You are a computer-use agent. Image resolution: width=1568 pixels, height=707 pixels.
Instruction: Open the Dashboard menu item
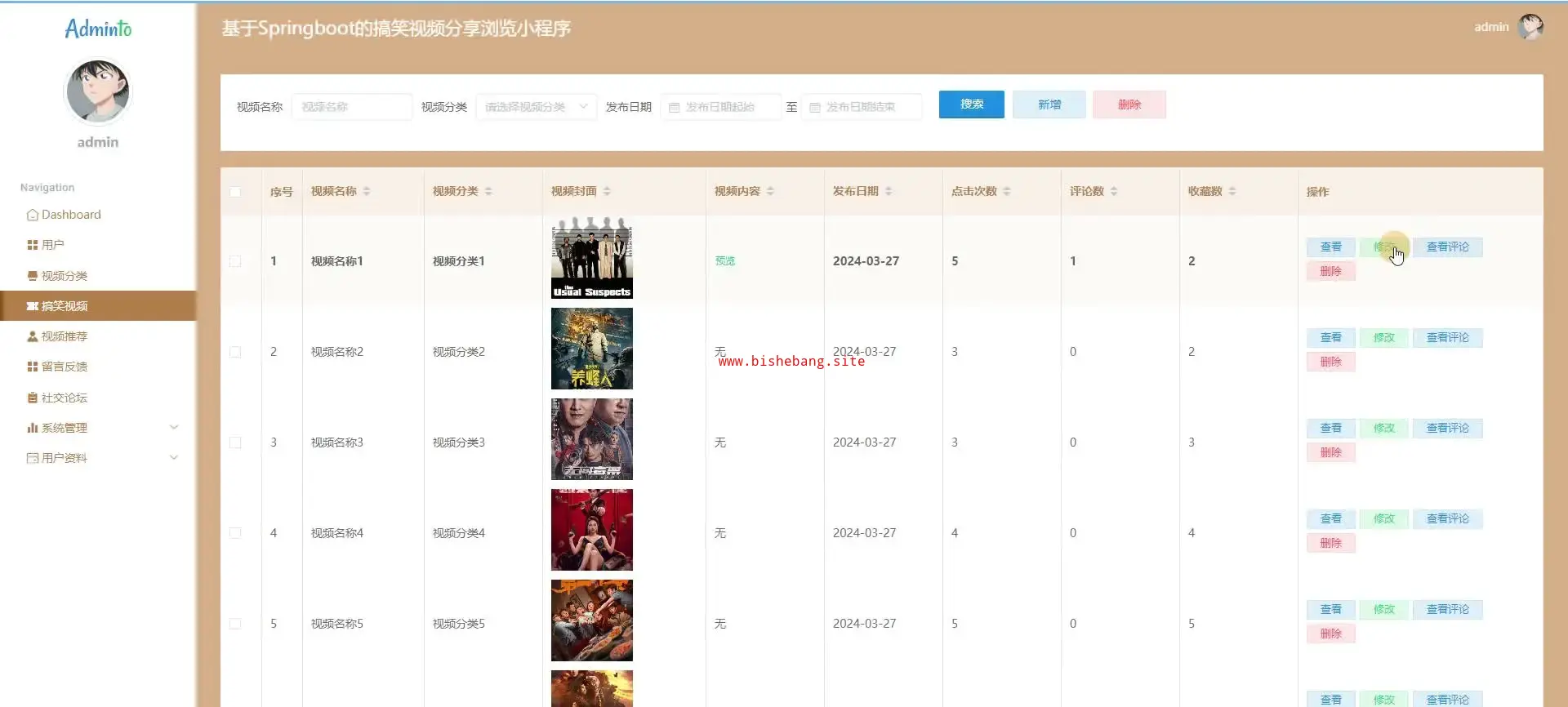[98, 215]
